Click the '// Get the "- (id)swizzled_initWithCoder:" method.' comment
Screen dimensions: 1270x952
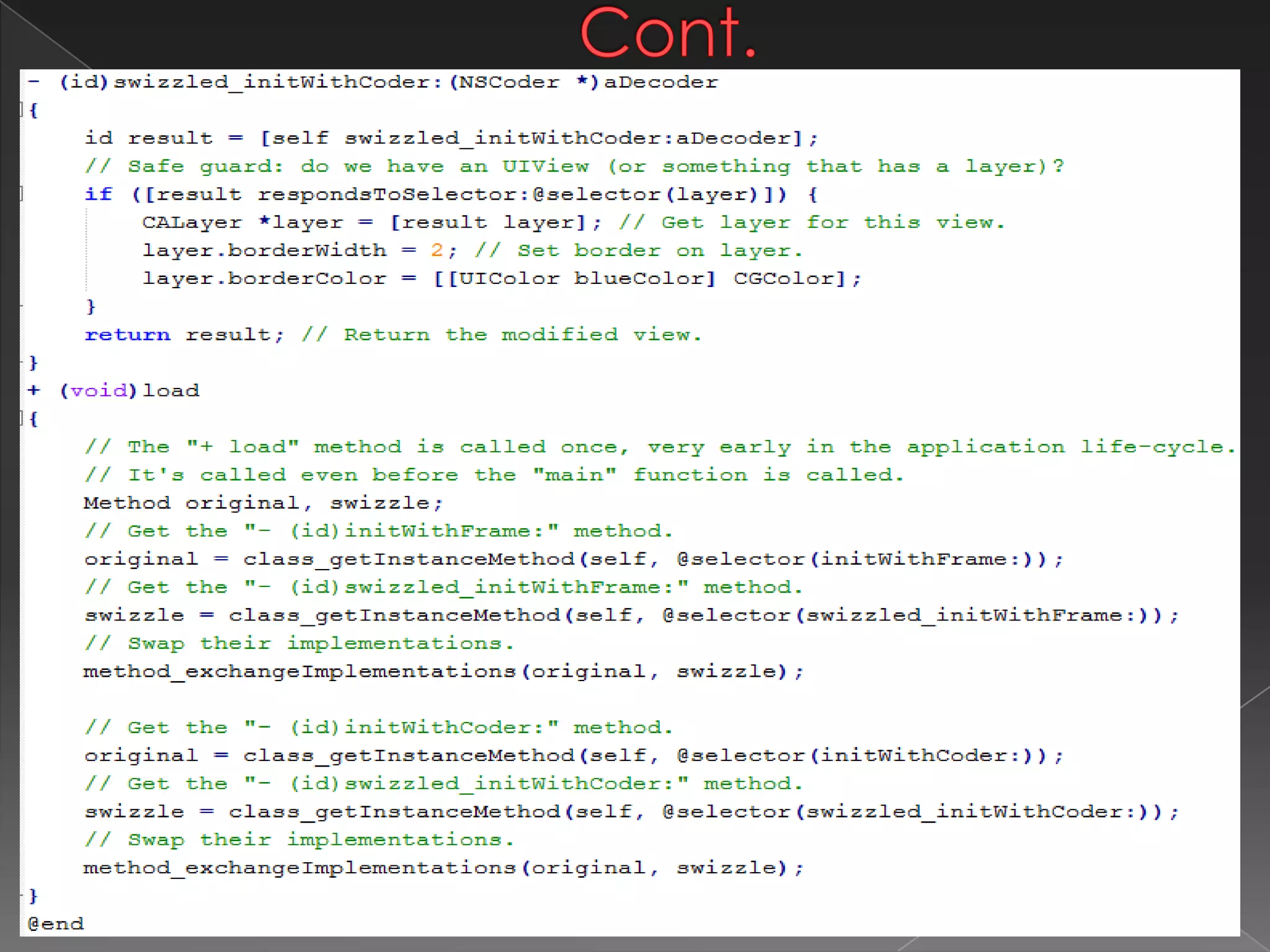(444, 783)
